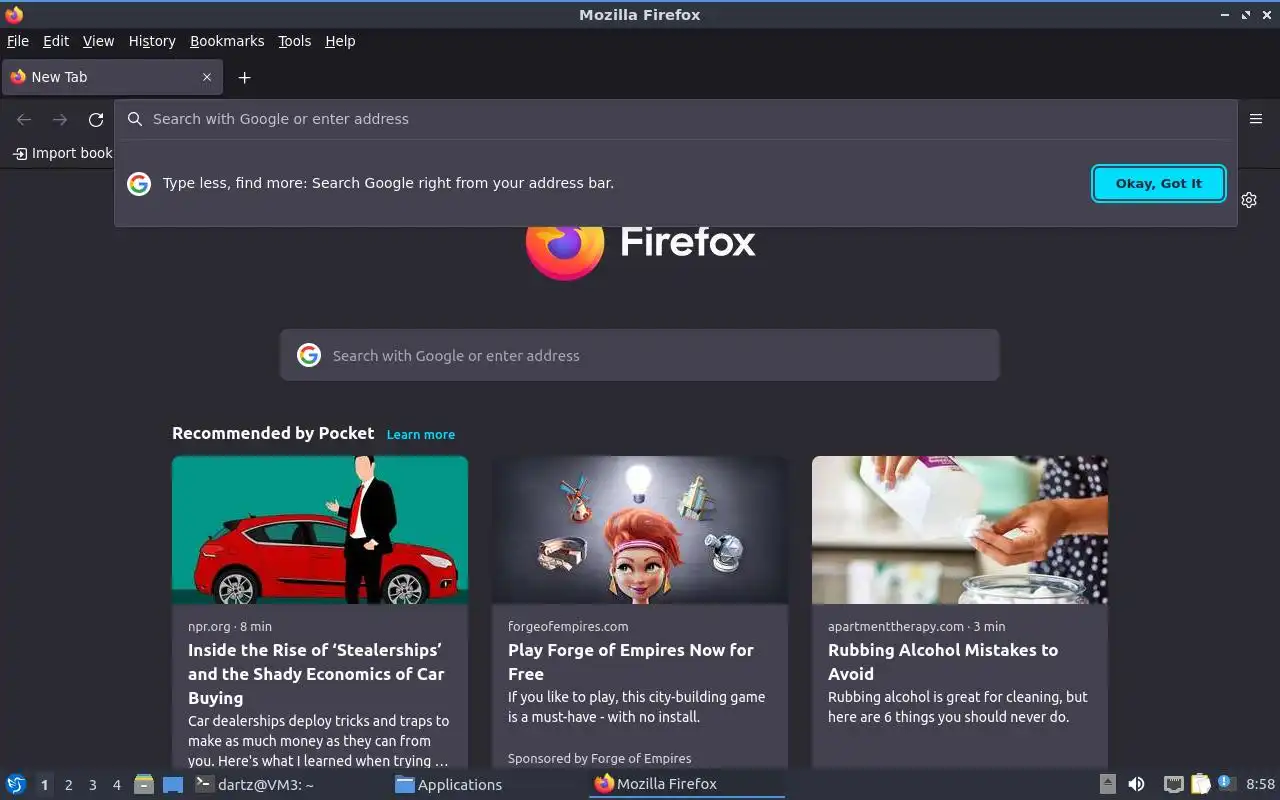The width and height of the screenshot is (1280, 800).
Task: Open the View menu
Action: pos(98,41)
